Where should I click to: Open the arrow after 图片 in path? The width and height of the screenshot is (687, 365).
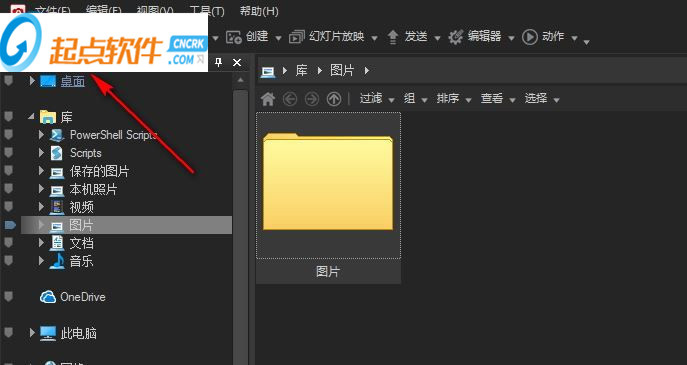click(367, 71)
